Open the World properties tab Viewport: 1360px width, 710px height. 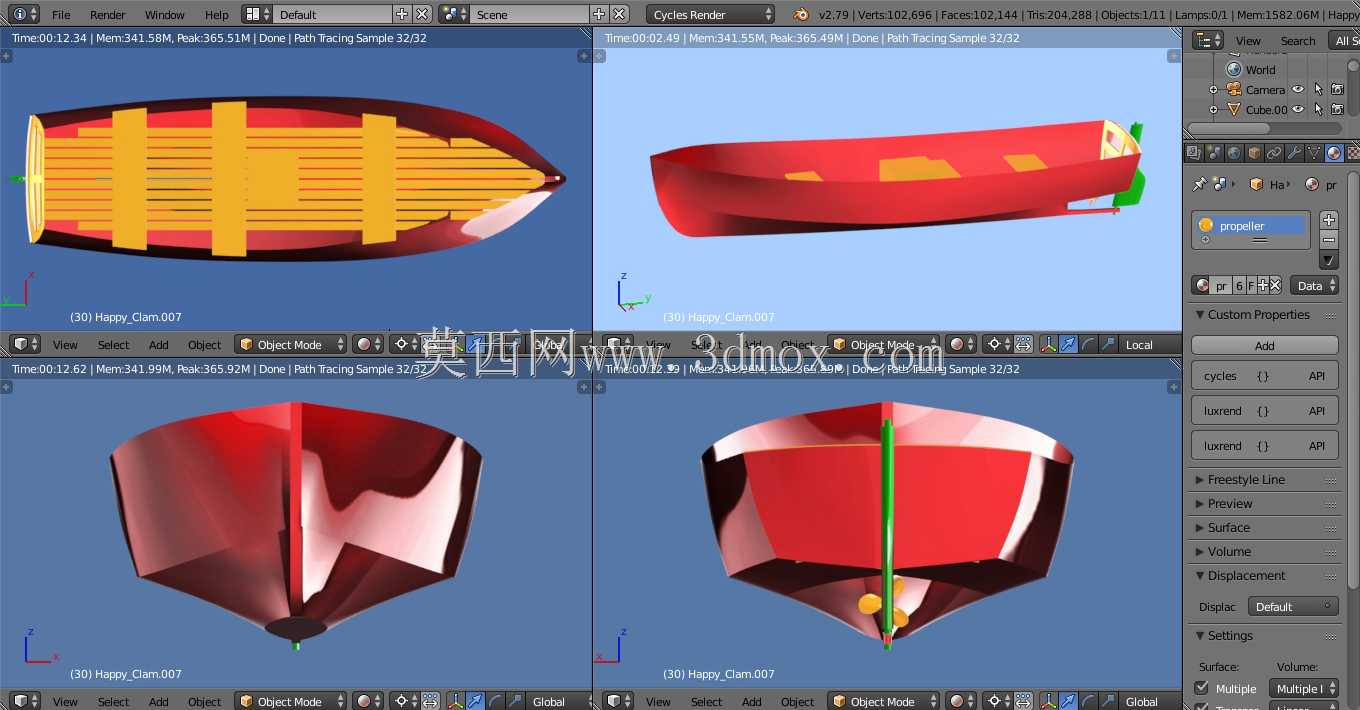[1233, 153]
